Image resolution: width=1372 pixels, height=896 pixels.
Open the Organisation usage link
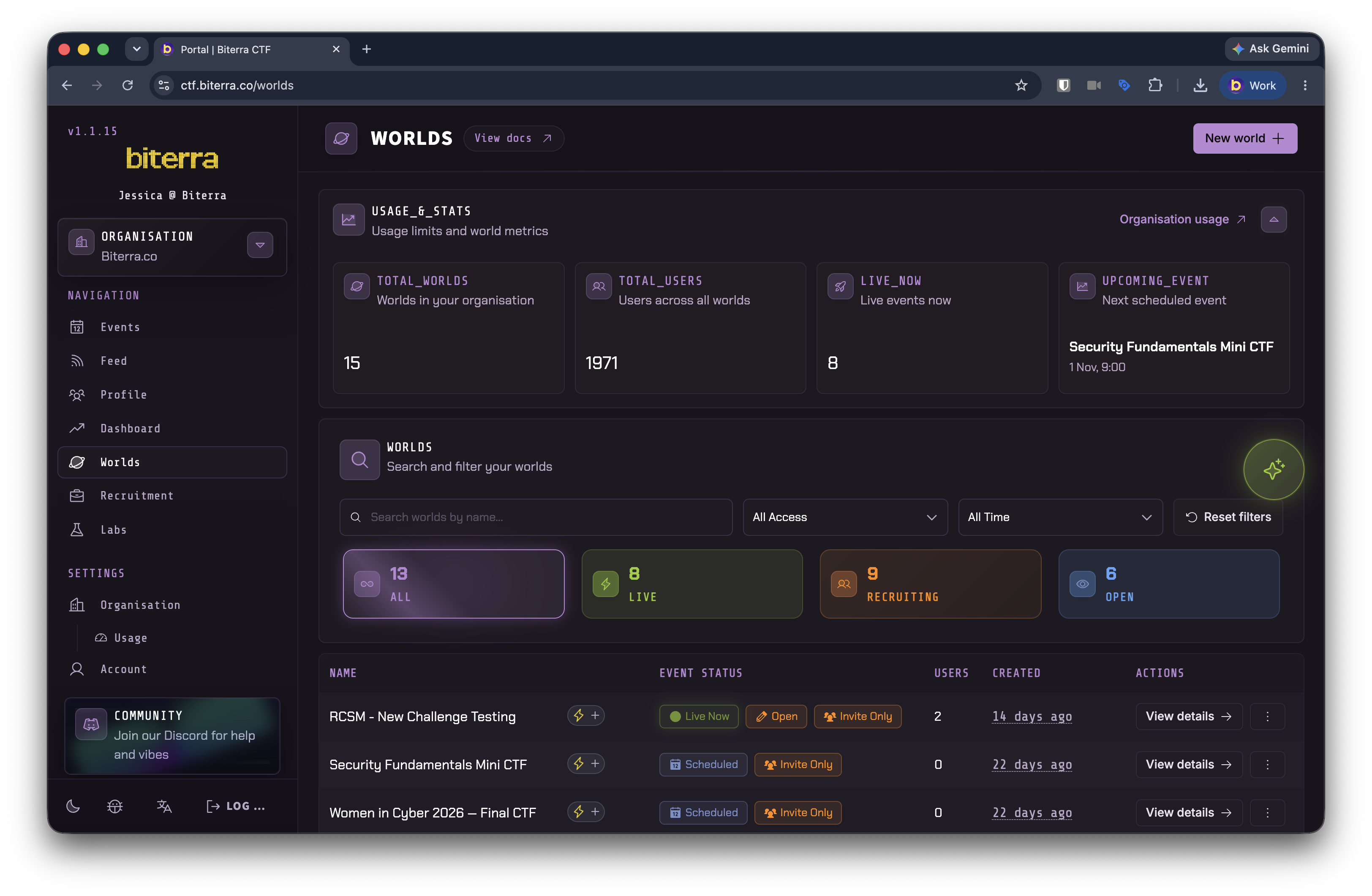(x=1182, y=220)
